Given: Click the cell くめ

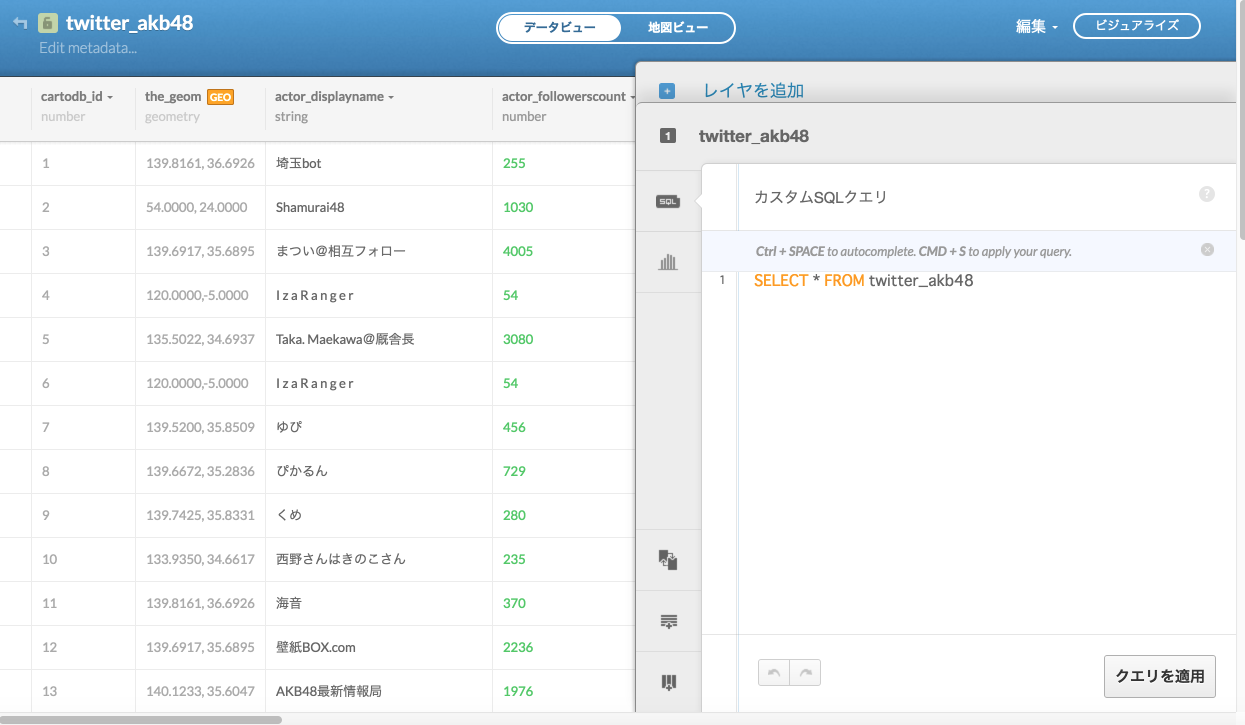Looking at the screenshot, I should click(x=289, y=515).
